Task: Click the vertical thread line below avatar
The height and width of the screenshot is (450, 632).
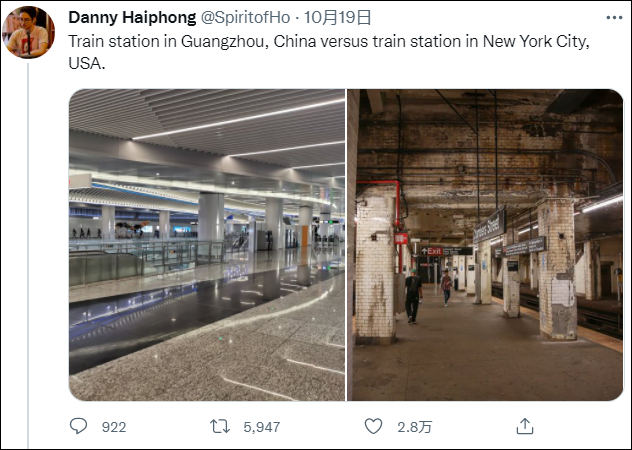Action: (28, 250)
